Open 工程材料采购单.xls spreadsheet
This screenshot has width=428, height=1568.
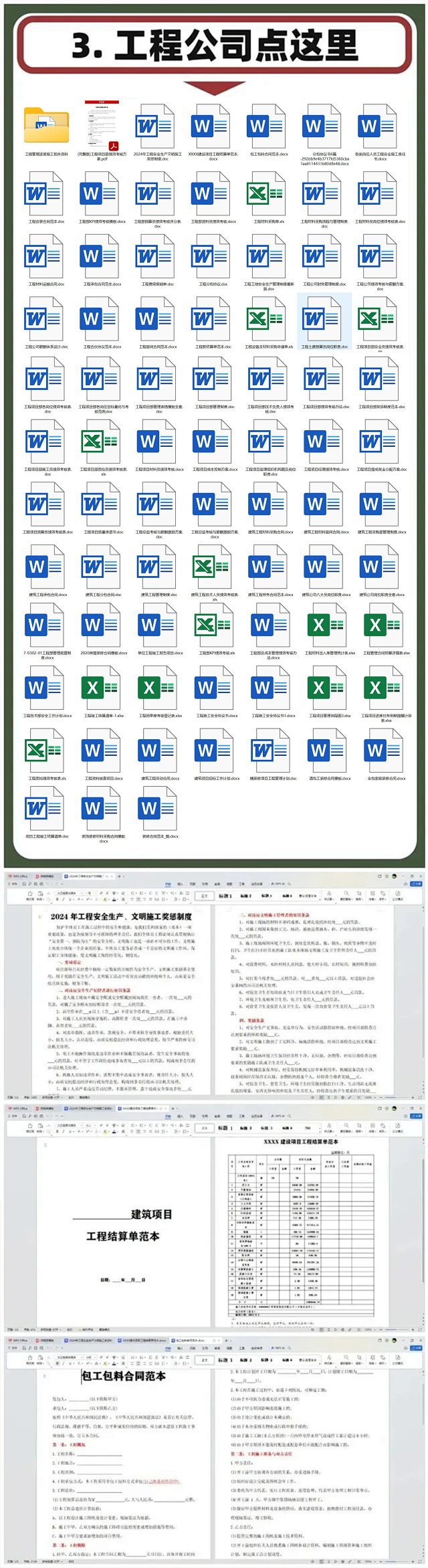tap(268, 194)
